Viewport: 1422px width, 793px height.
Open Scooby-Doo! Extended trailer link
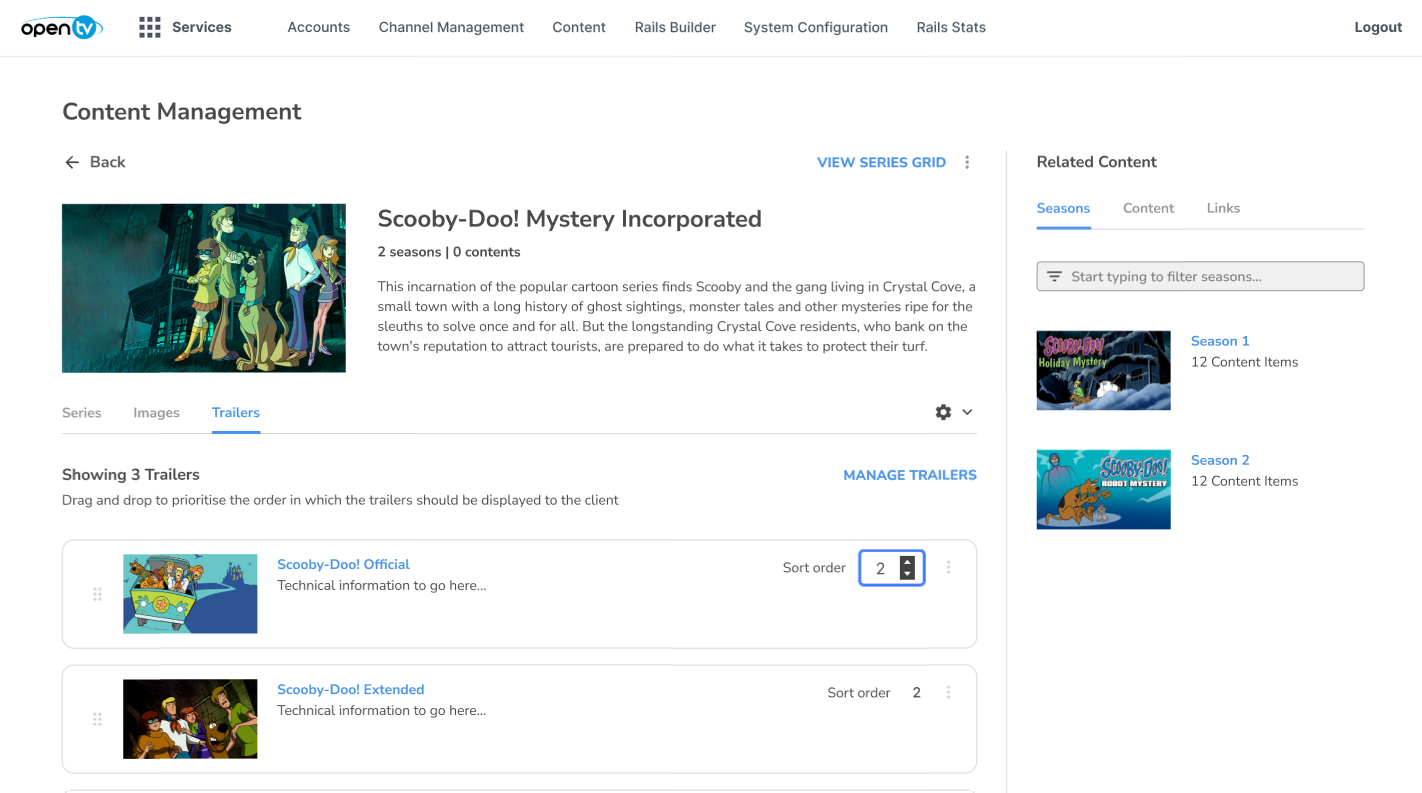(x=350, y=689)
